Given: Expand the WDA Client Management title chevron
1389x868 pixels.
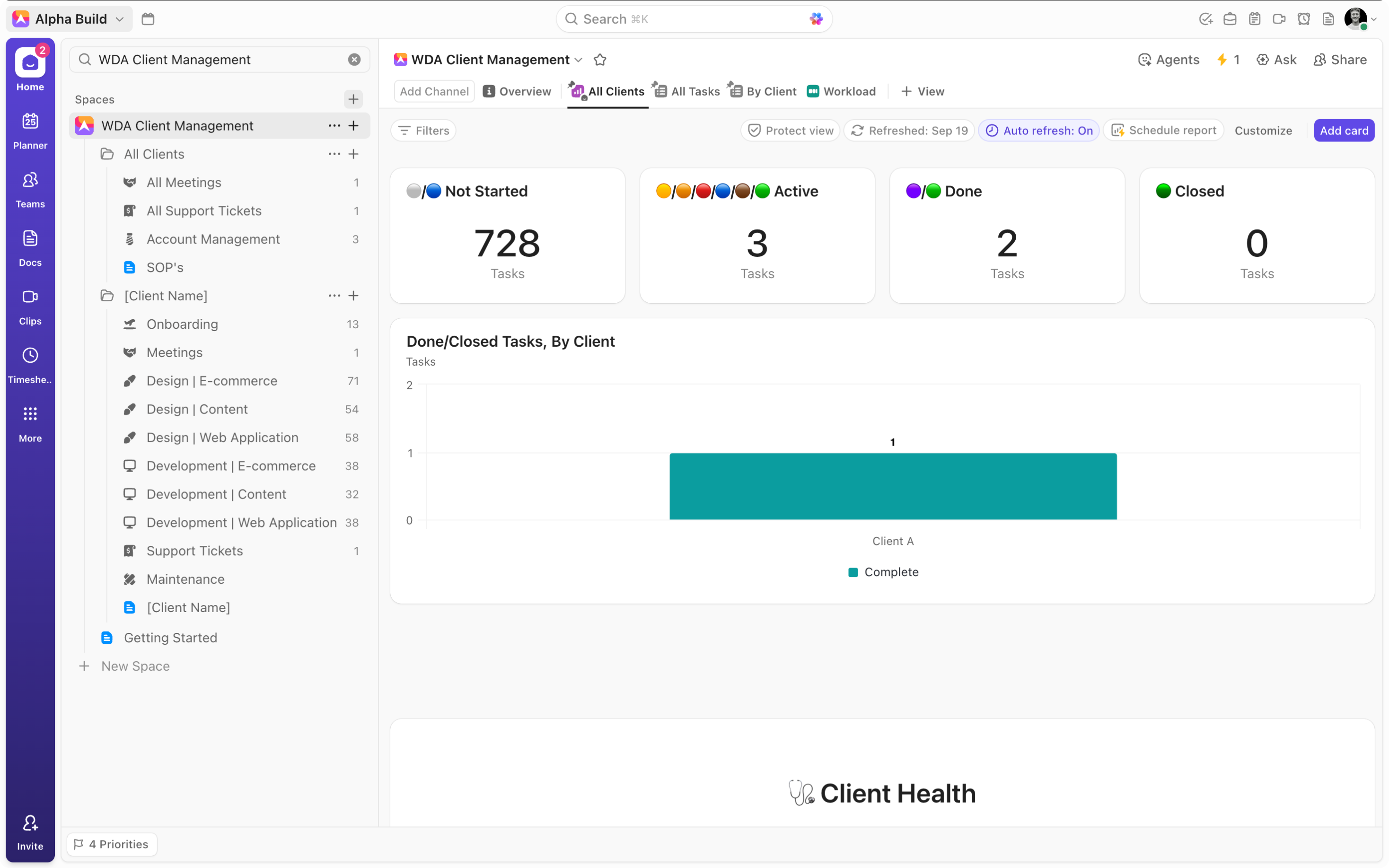Looking at the screenshot, I should click(x=579, y=60).
